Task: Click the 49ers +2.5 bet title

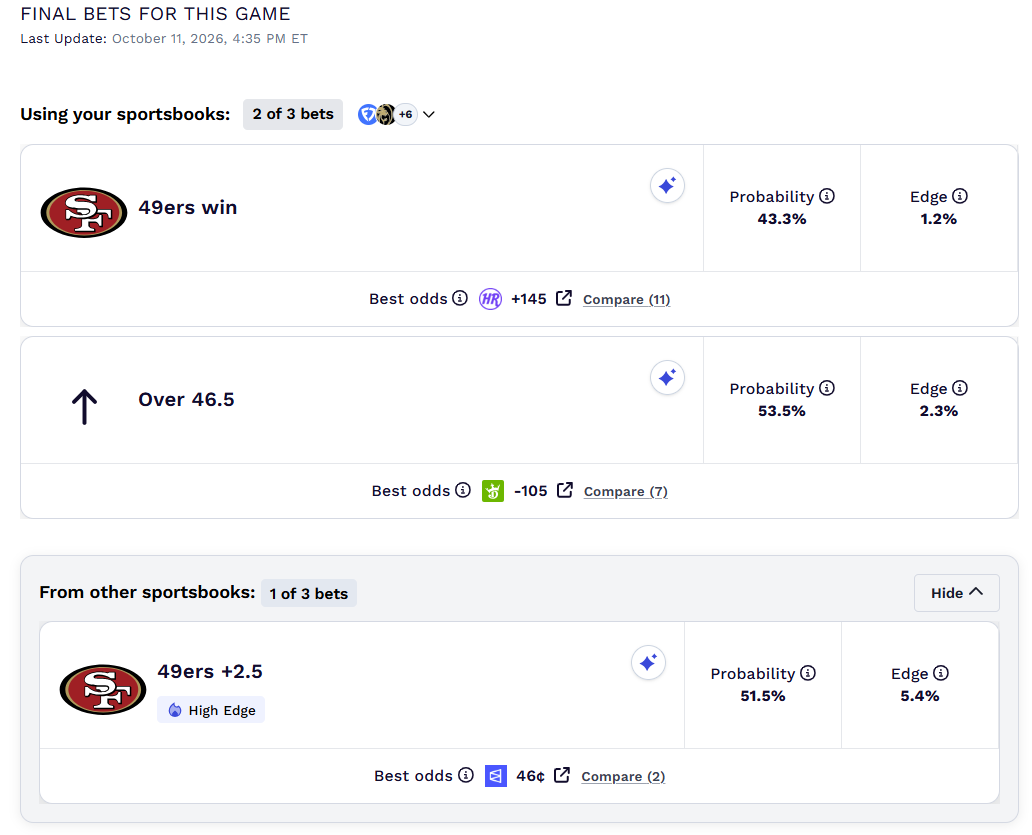Action: pyautogui.click(x=210, y=671)
